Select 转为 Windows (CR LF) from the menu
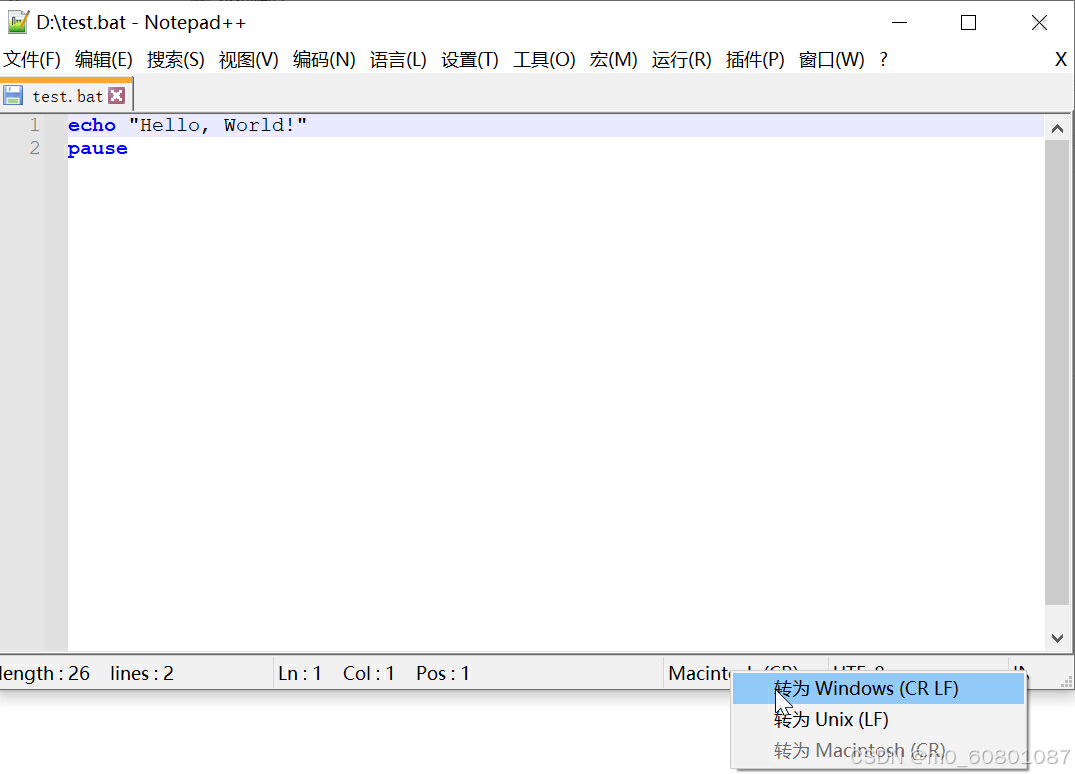Image resolution: width=1075 pixels, height=774 pixels. click(x=868, y=688)
